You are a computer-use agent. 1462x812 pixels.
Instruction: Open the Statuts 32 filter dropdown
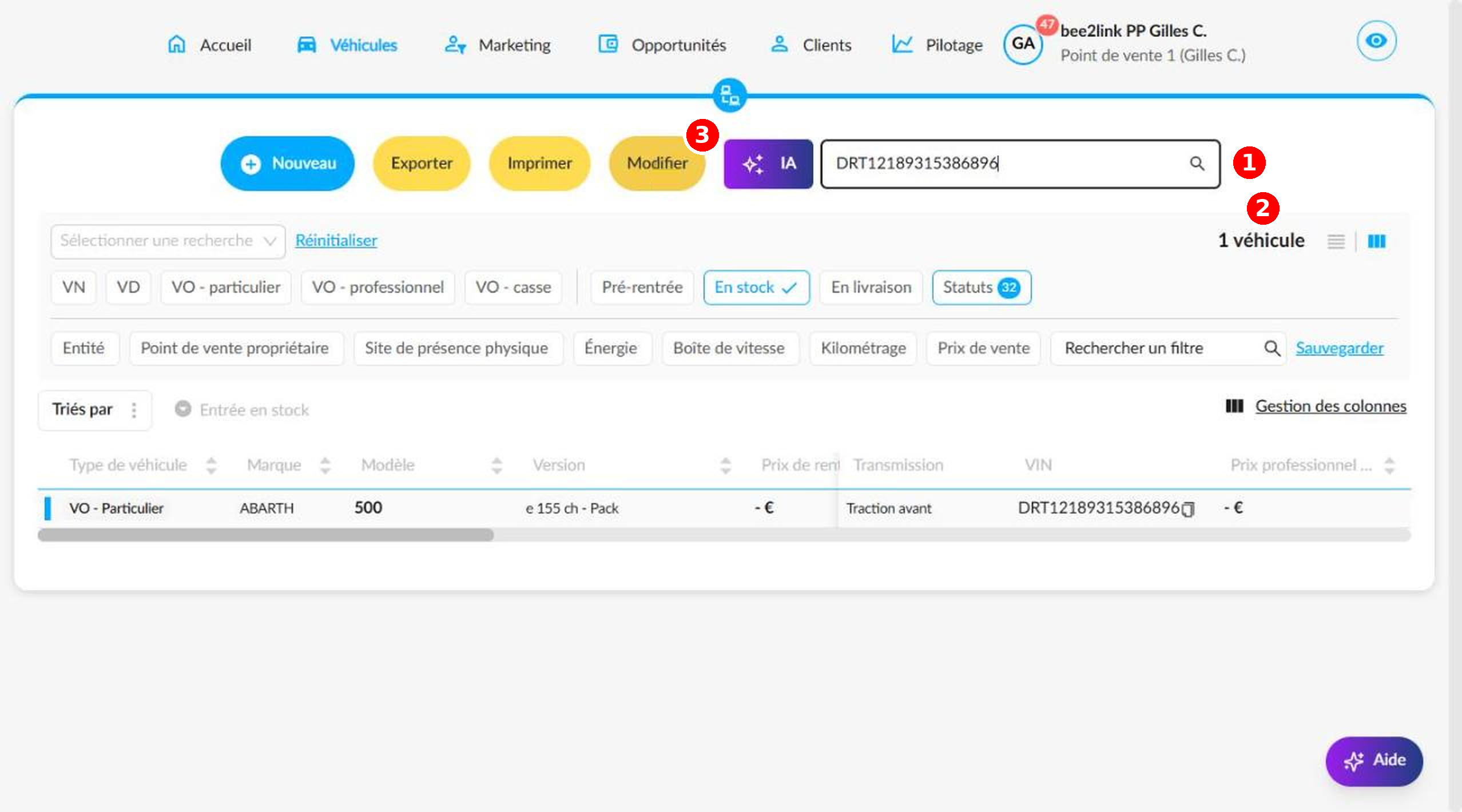point(982,288)
